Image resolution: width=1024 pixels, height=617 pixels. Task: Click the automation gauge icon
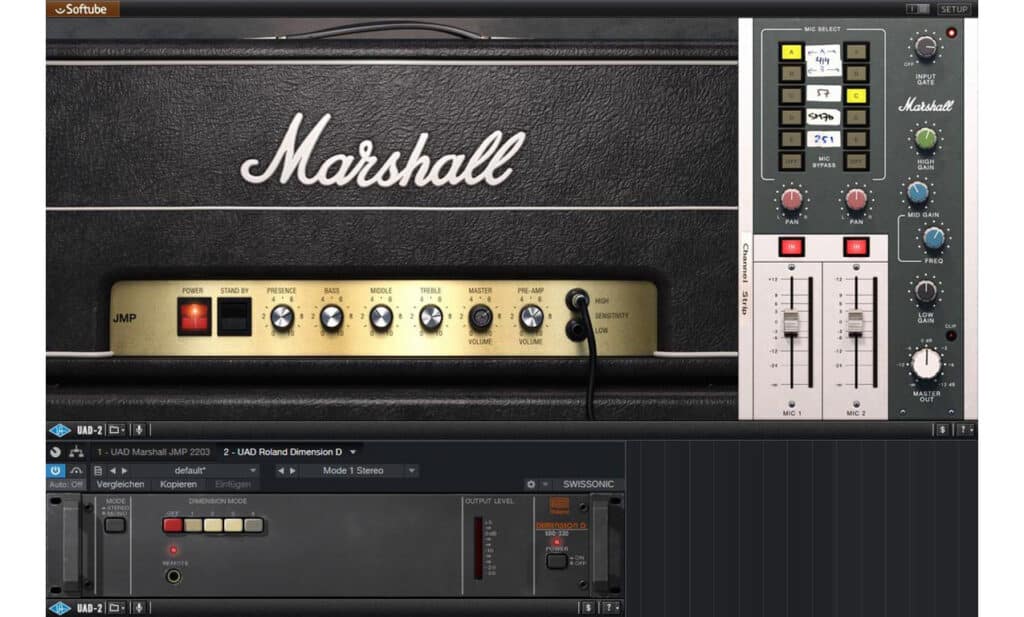tap(76, 471)
